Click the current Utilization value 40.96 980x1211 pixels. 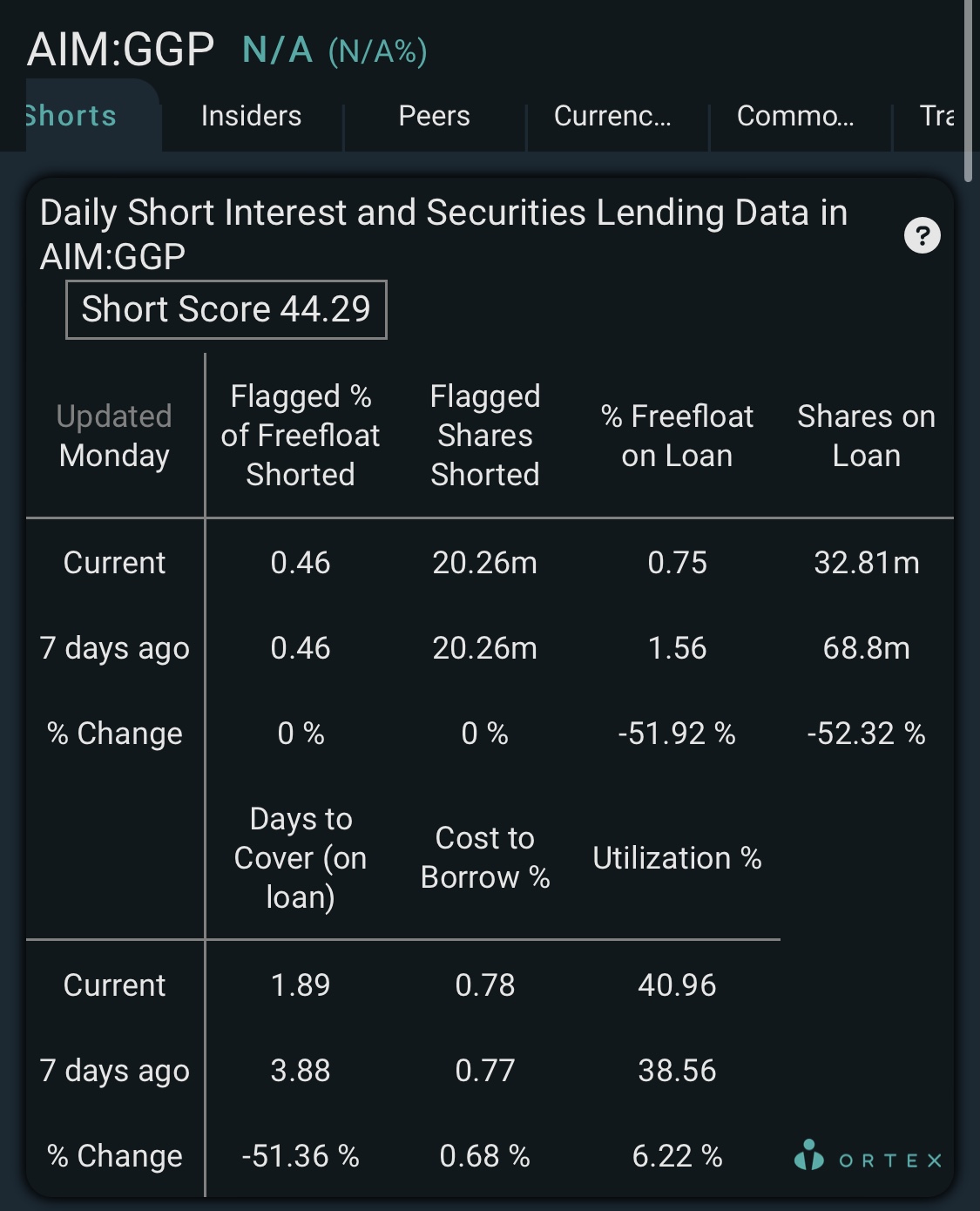678,985
